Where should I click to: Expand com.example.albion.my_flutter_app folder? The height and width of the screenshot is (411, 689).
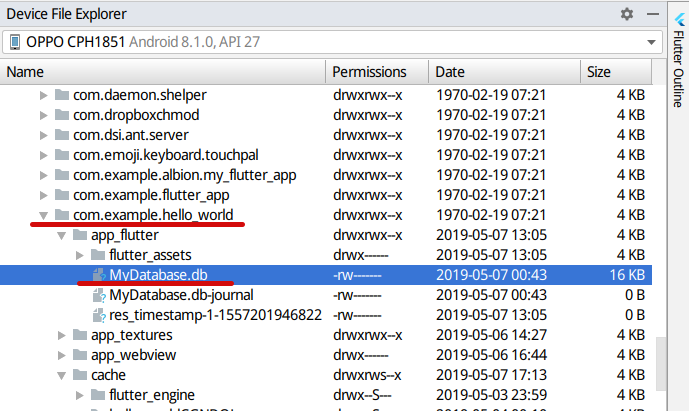(44, 175)
